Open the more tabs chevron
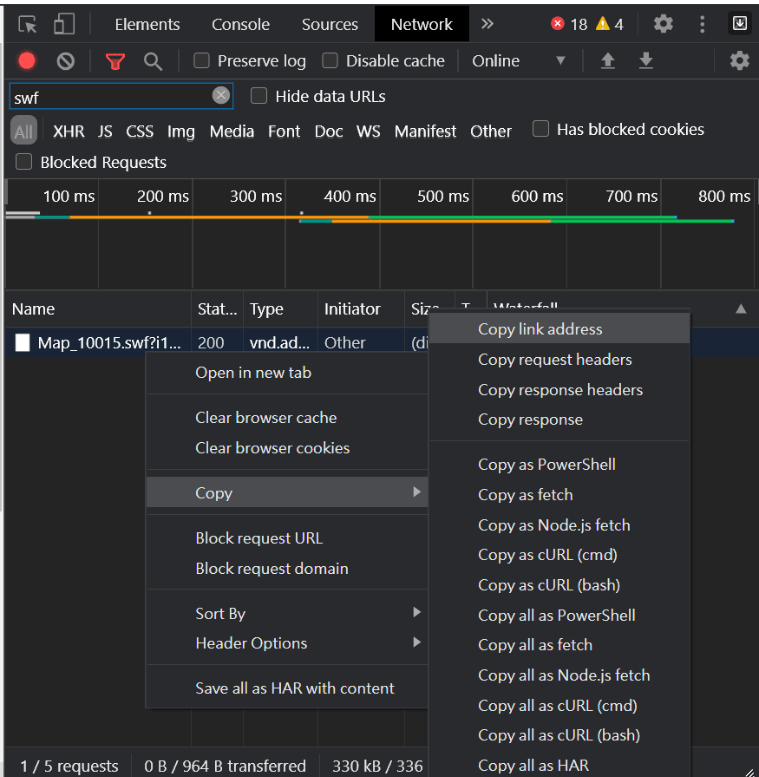 pyautogui.click(x=487, y=24)
